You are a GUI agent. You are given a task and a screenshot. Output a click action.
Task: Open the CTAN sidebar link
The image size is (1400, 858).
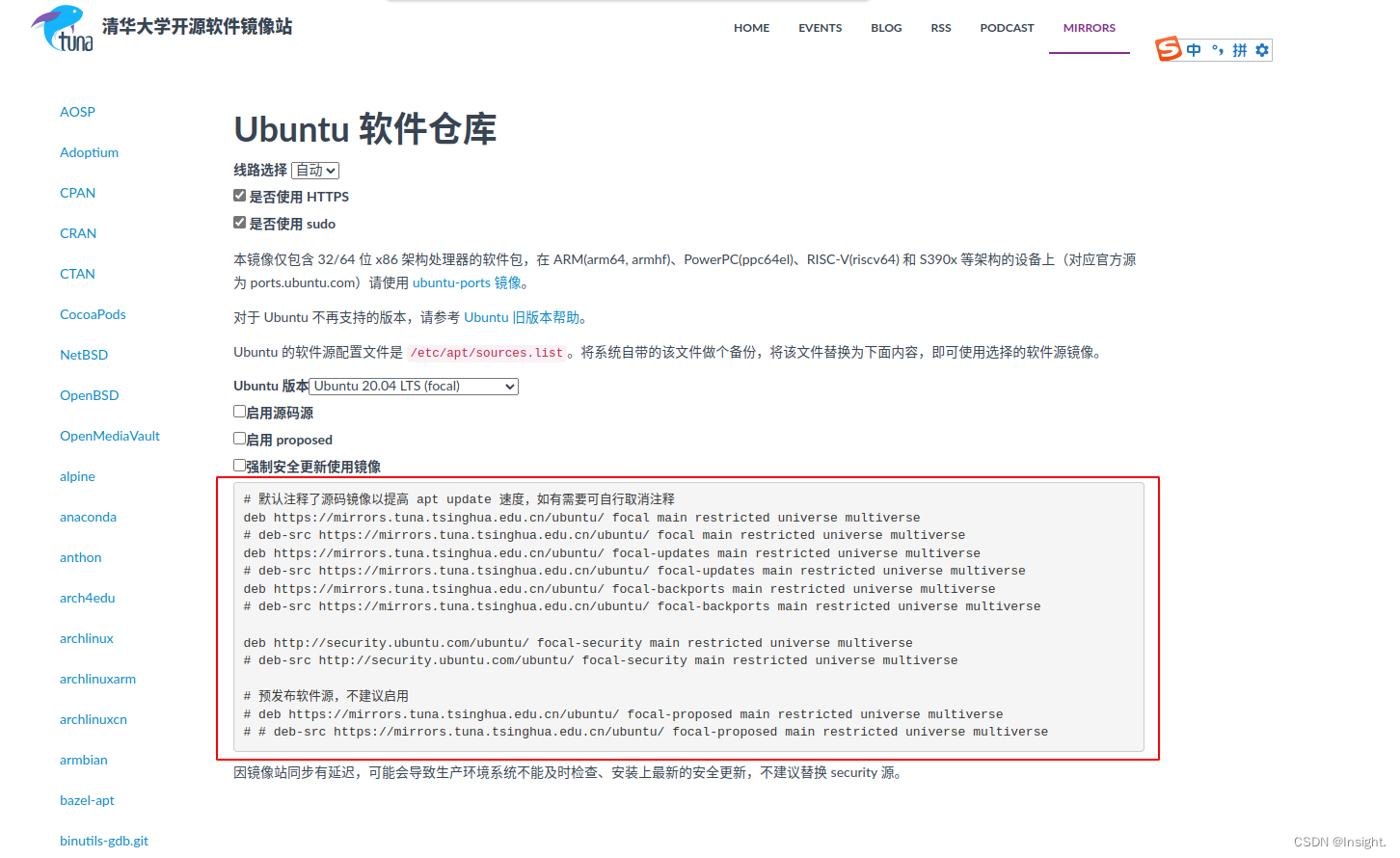coord(77,274)
